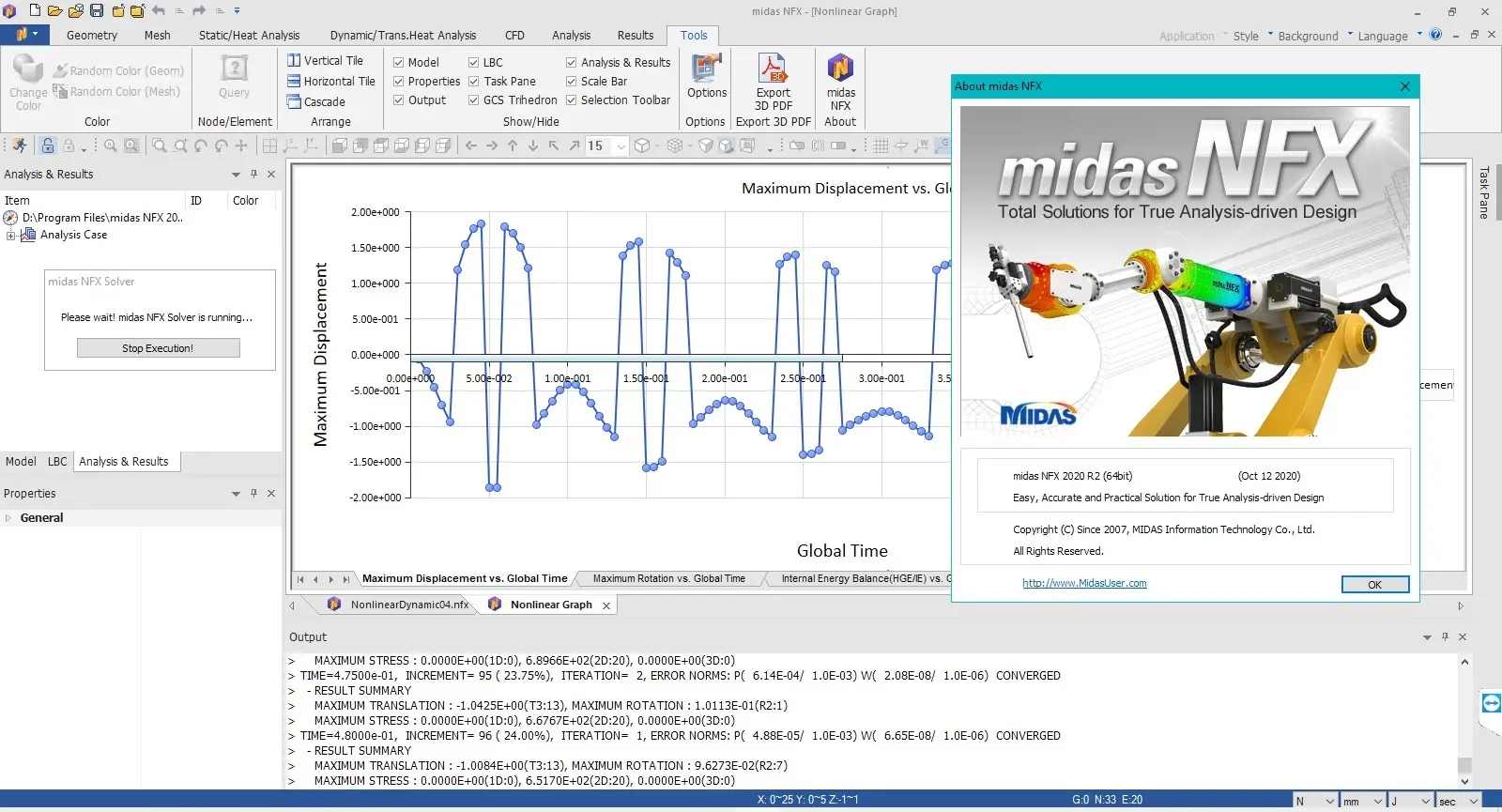This screenshot has width=1502, height=812.
Task: Click the rotate left arrow view icon
Action: coord(471,146)
